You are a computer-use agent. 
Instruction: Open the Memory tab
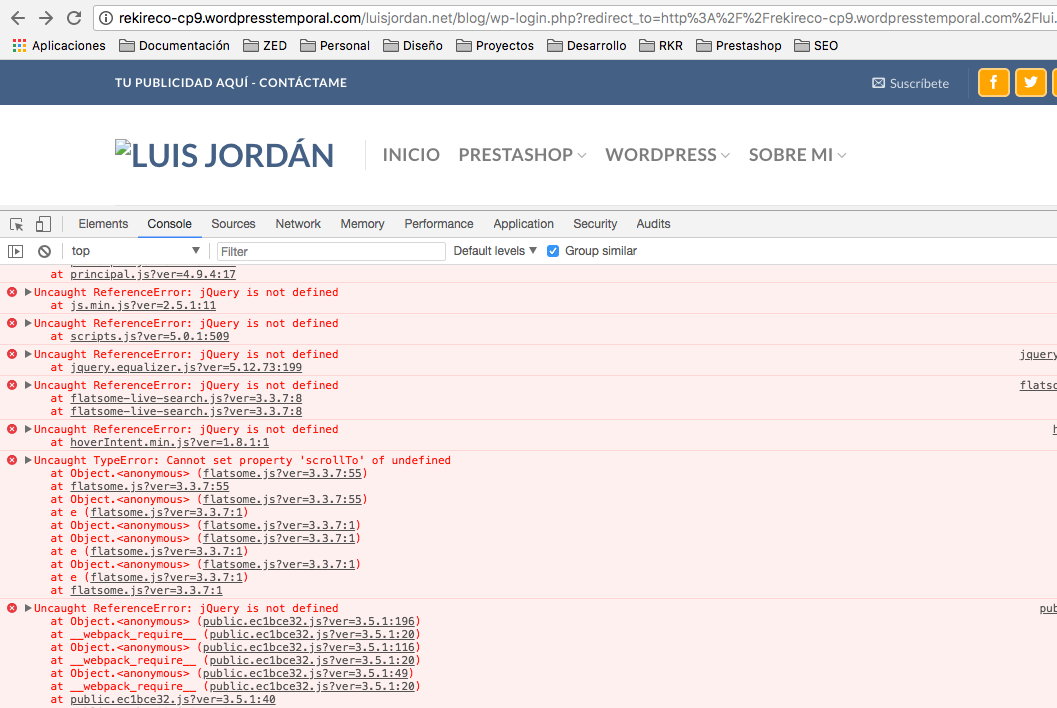tap(362, 224)
